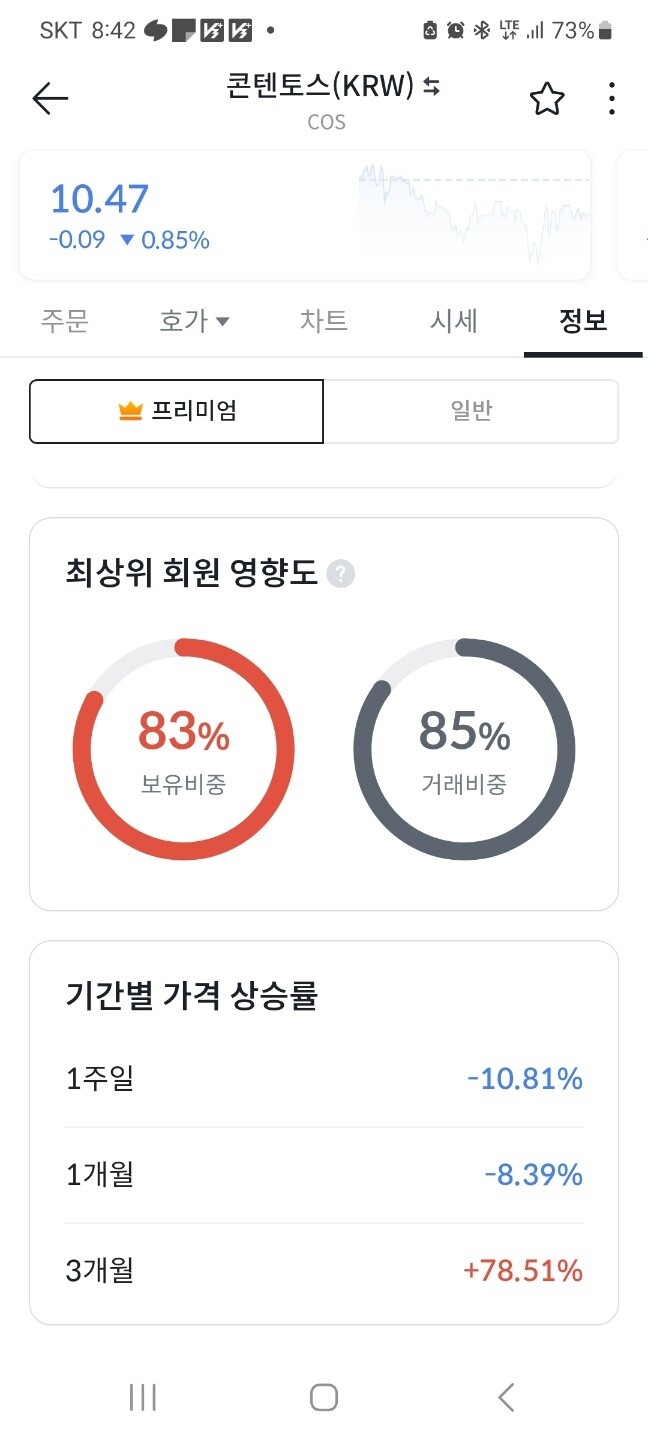Add 콘텐토스 to favorites via star icon
This screenshot has height=1440, width=648.
546,97
